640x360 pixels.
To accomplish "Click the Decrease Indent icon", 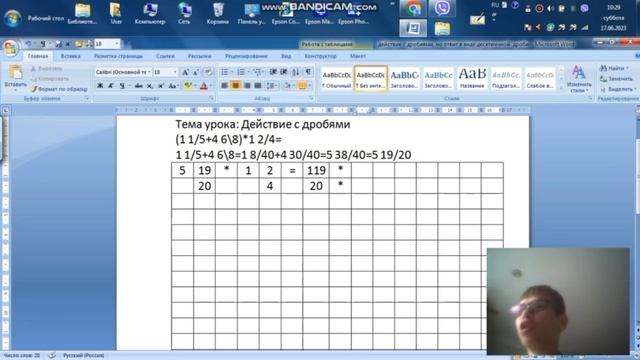I will 273,72.
